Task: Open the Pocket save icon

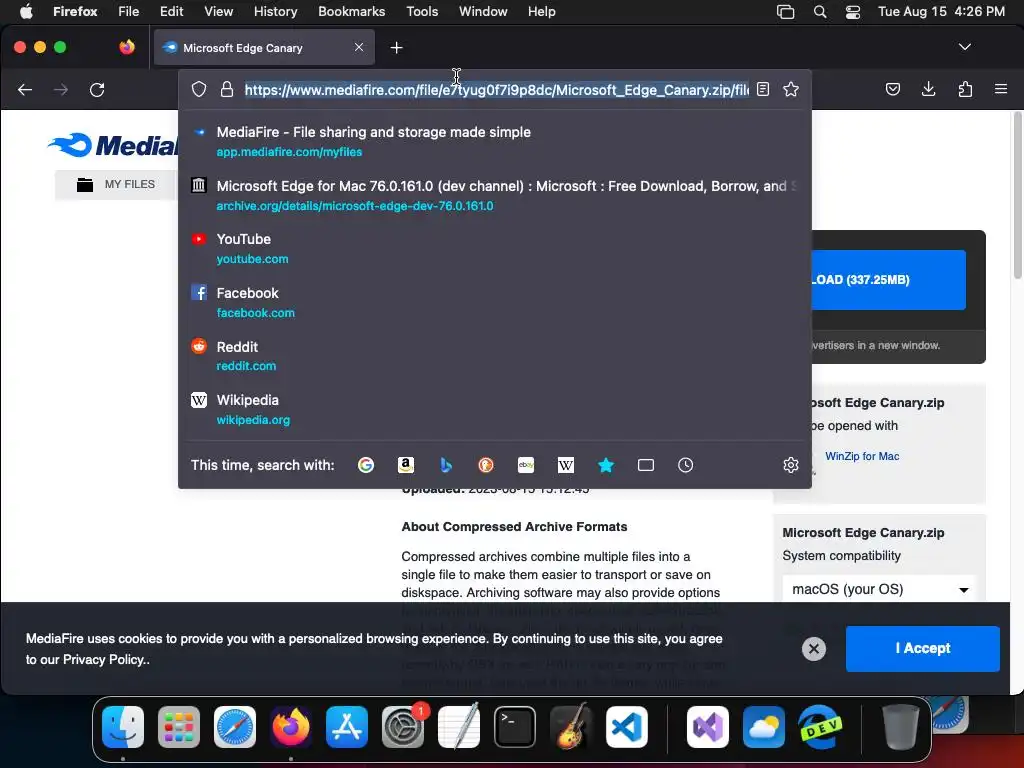Action: (893, 89)
